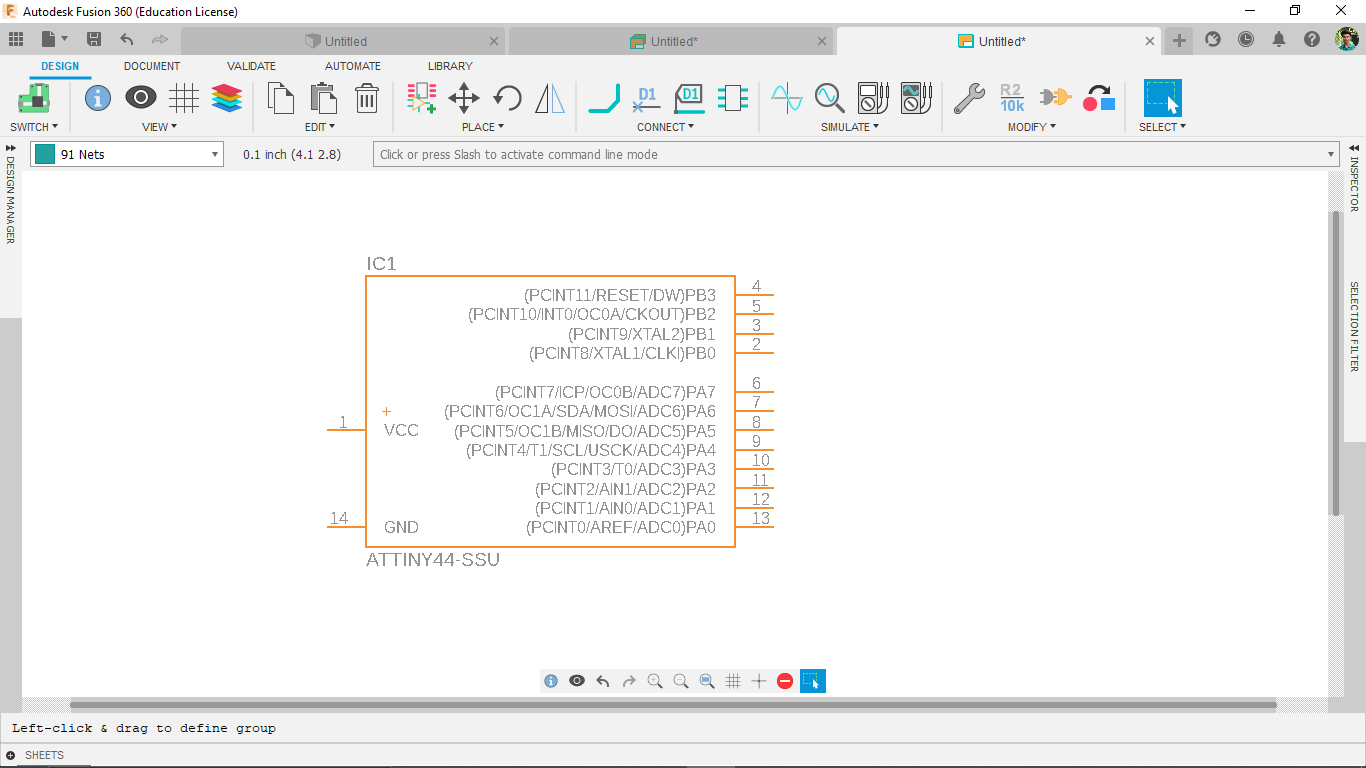Click the Name tool D1 icon
The width and height of the screenshot is (1366, 768).
coord(646,98)
